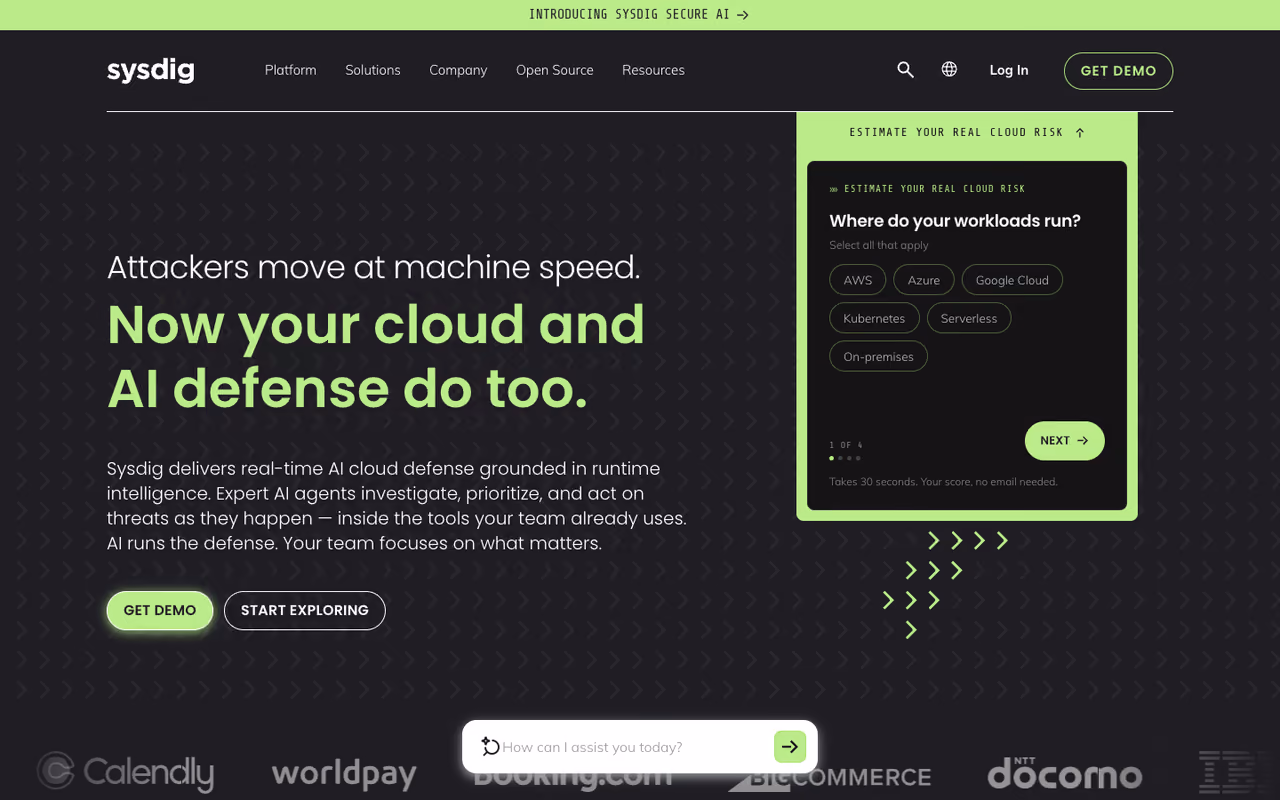Image resolution: width=1280 pixels, height=800 pixels.
Task: Focus the 'How can I assist you today?' field
Action: pos(634,747)
